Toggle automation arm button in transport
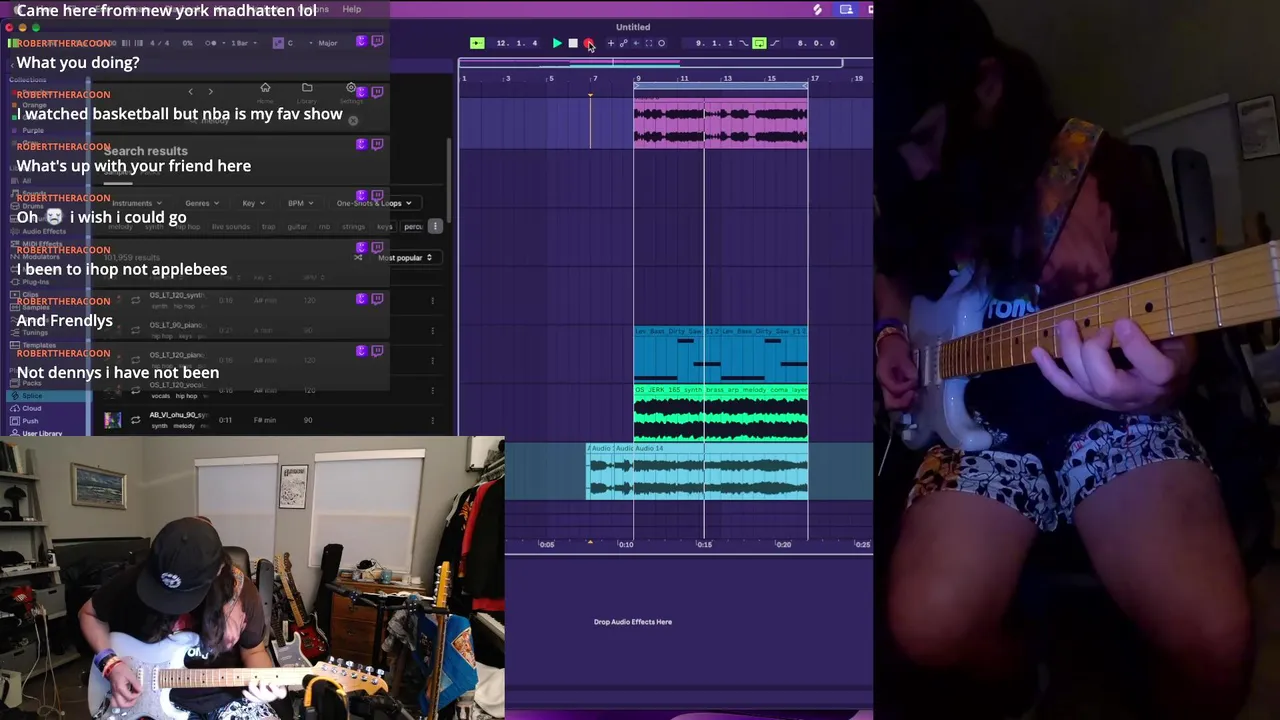 pos(624,43)
